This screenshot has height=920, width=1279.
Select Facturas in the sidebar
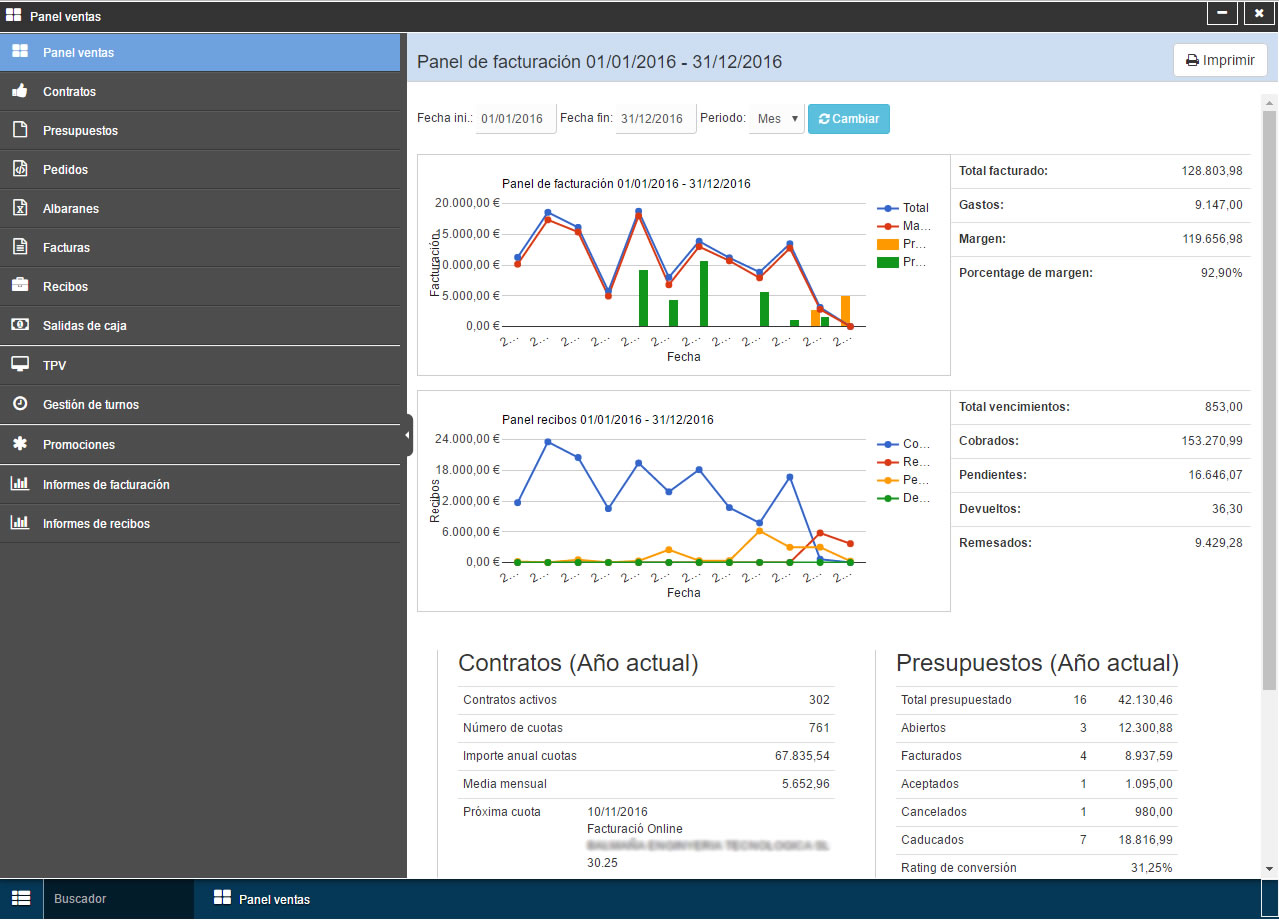click(66, 247)
